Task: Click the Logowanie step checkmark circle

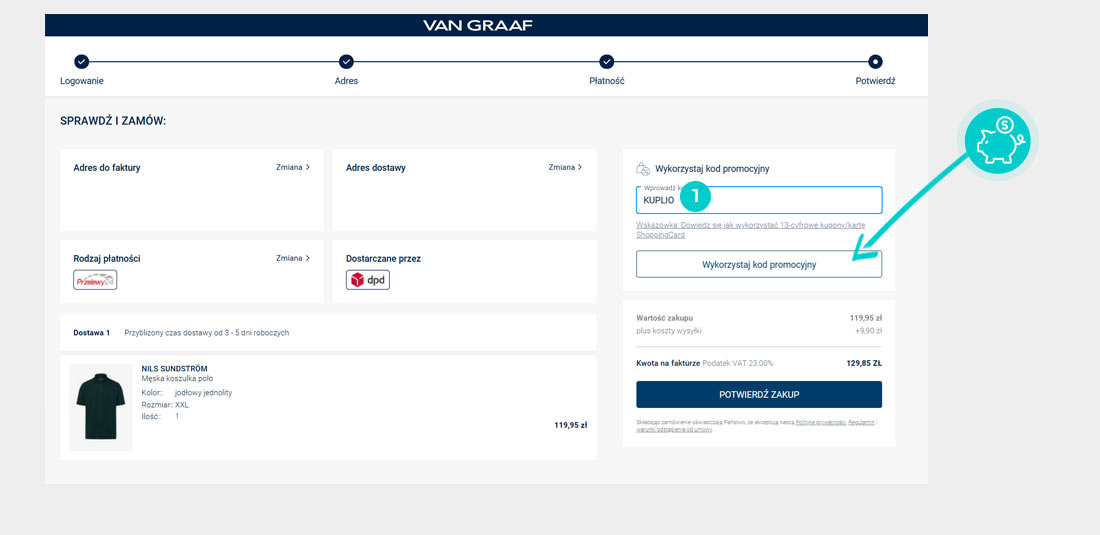Action: [x=82, y=62]
